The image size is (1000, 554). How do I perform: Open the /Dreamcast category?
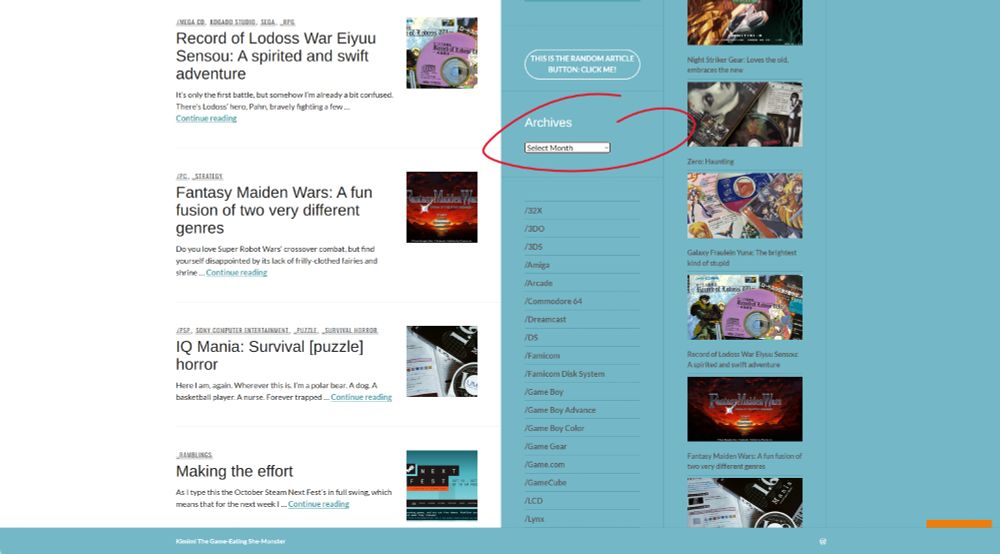pyautogui.click(x=545, y=320)
